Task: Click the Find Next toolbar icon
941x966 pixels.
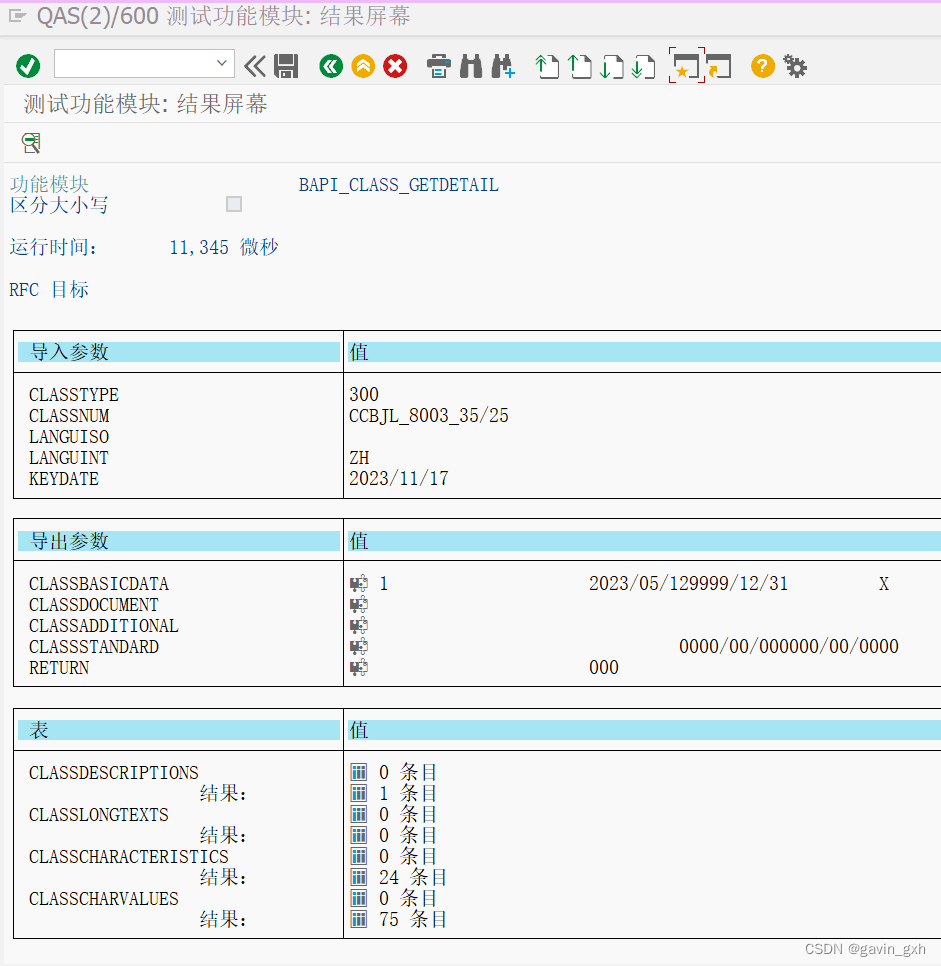Action: (x=503, y=66)
